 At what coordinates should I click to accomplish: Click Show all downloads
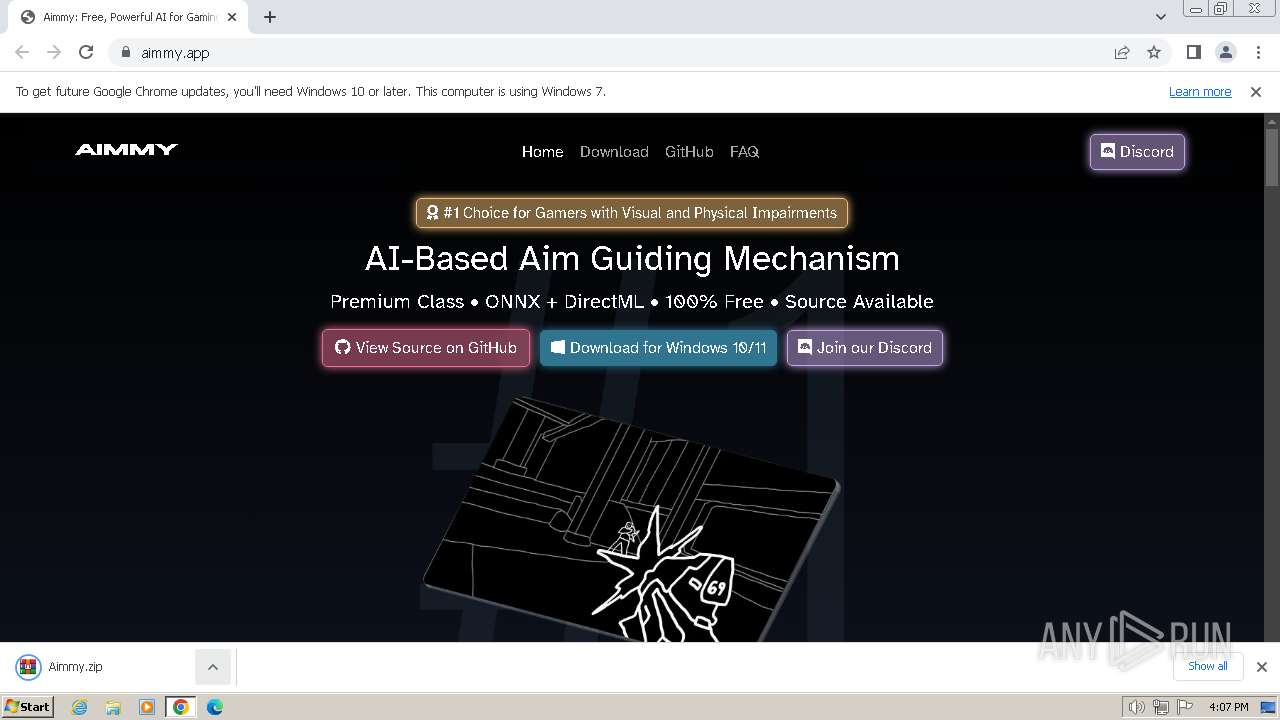1208,667
